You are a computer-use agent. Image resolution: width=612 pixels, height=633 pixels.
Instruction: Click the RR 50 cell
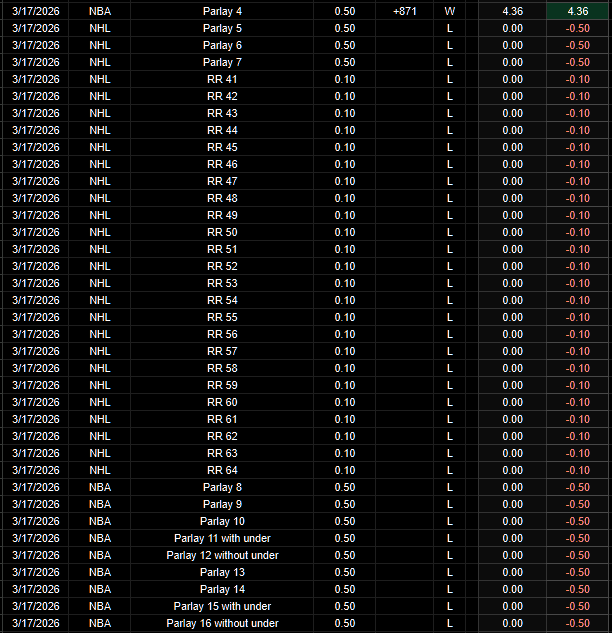(222, 232)
